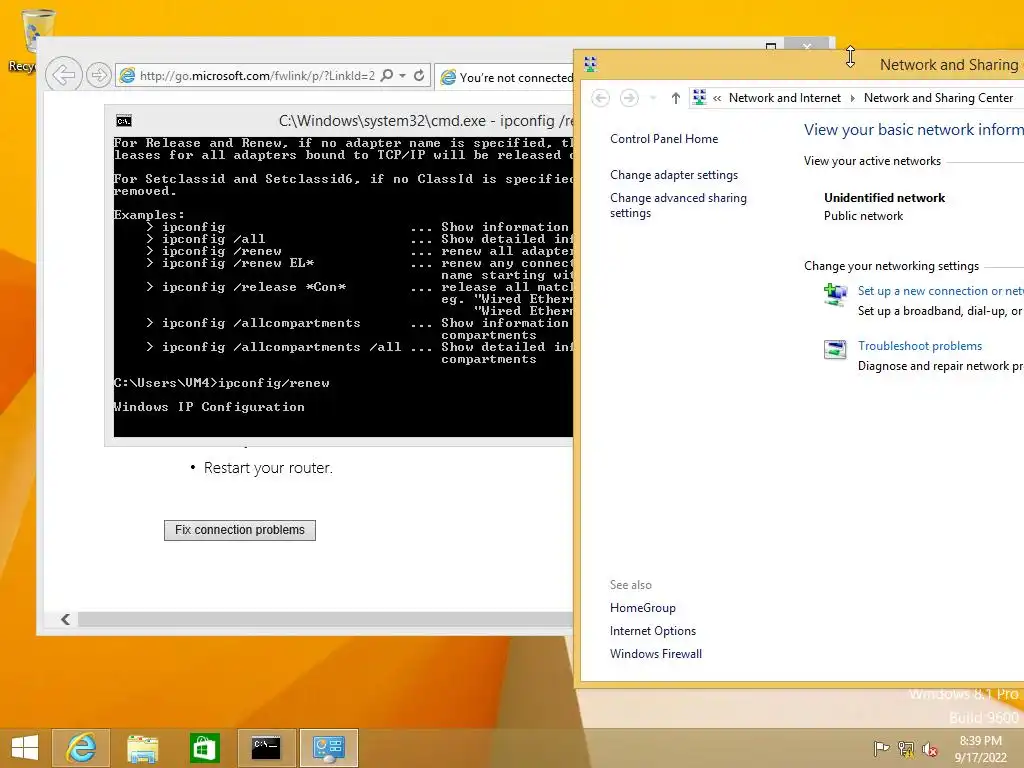The width and height of the screenshot is (1024, 768).
Task: Open Change advanced sharing settings
Action: [x=678, y=205]
